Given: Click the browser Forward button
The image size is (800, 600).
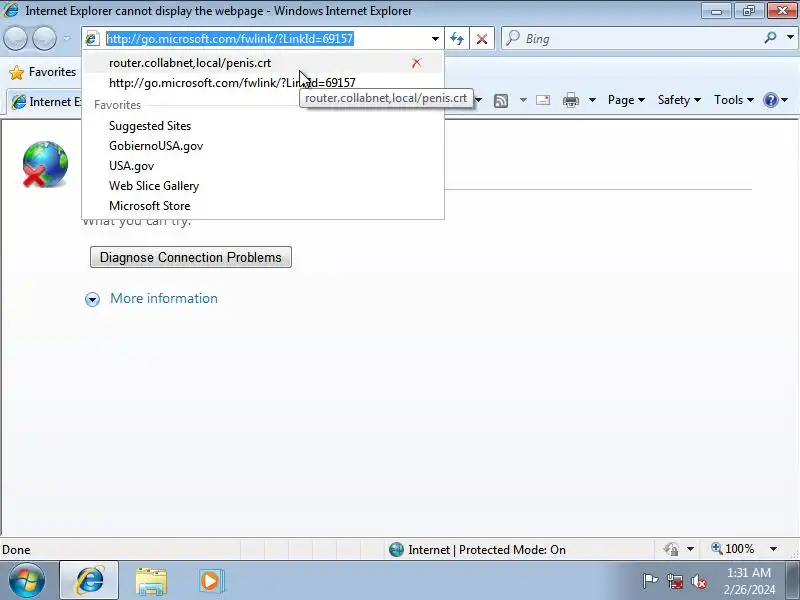Looking at the screenshot, I should (44, 38).
